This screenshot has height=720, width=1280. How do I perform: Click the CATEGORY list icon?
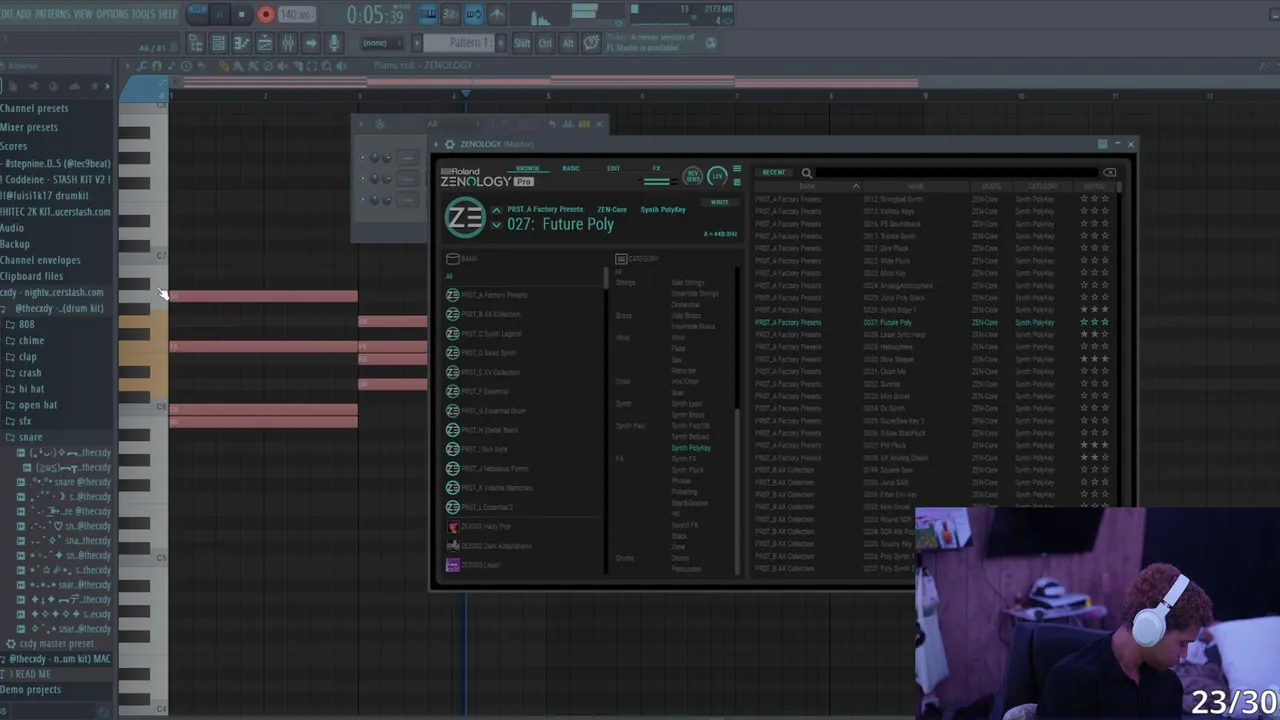point(621,258)
